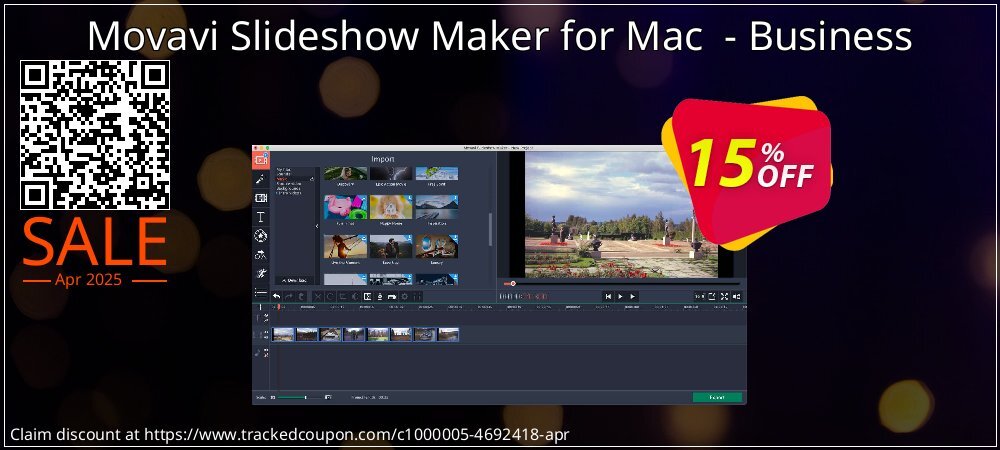Toggle preview volume speaker icon
Viewport: 1000px width, 450px height.
click(737, 296)
